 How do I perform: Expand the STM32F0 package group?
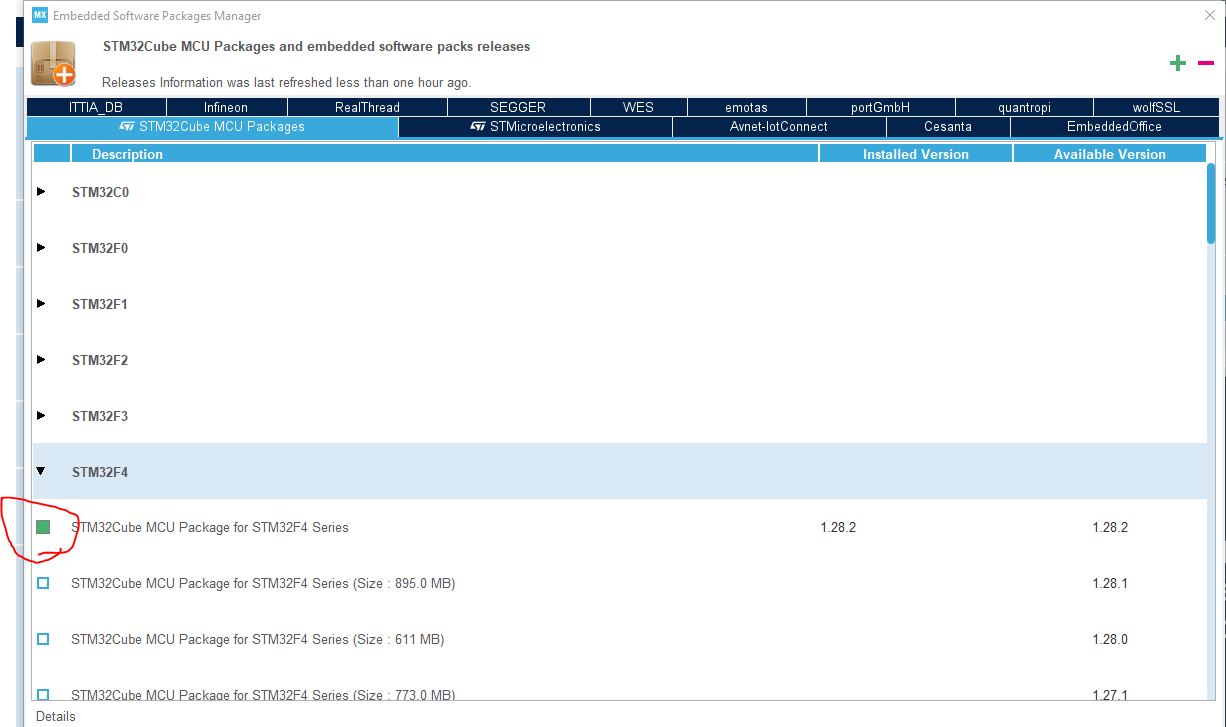[x=41, y=247]
